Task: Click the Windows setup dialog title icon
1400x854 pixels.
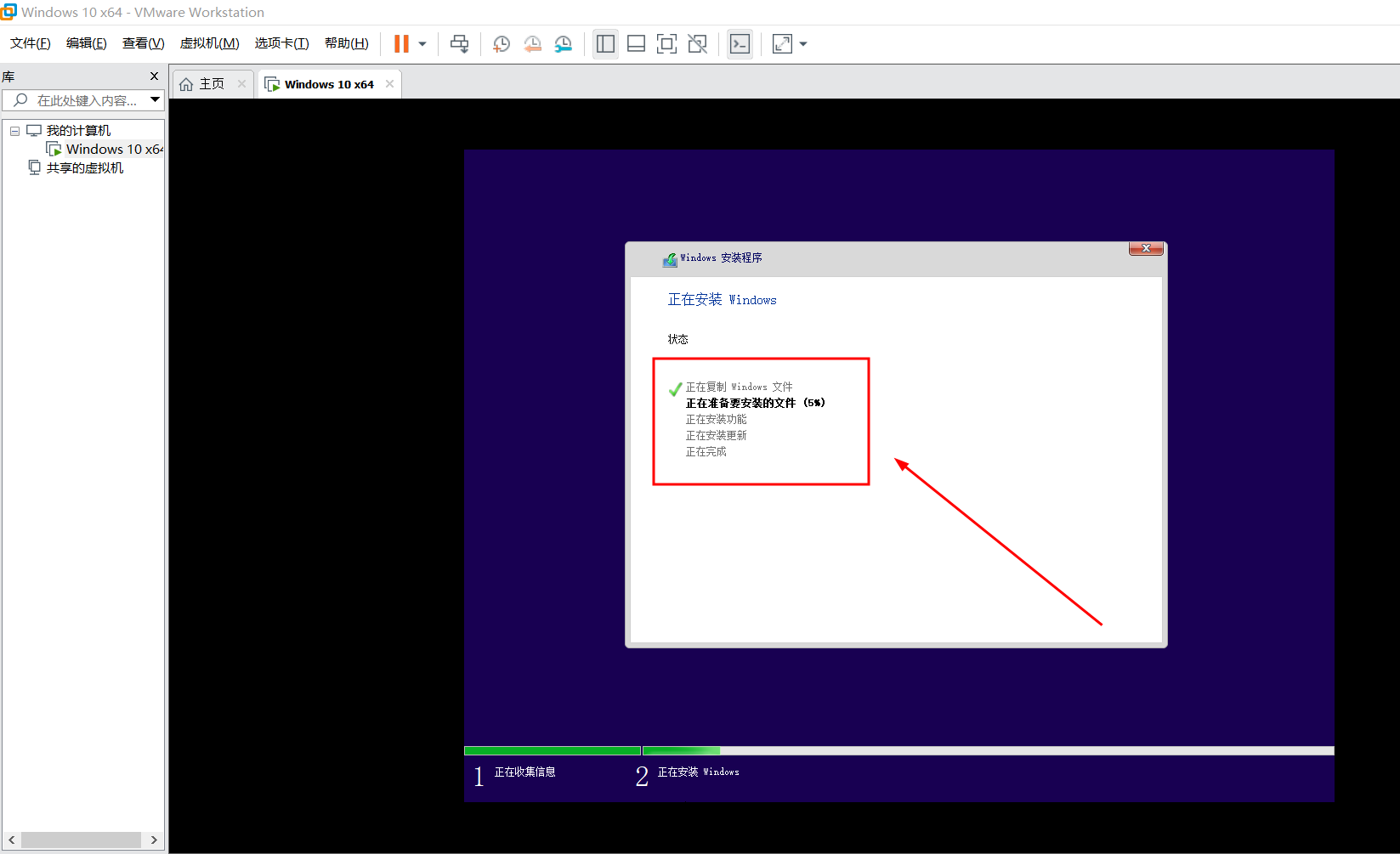Action: [670, 259]
